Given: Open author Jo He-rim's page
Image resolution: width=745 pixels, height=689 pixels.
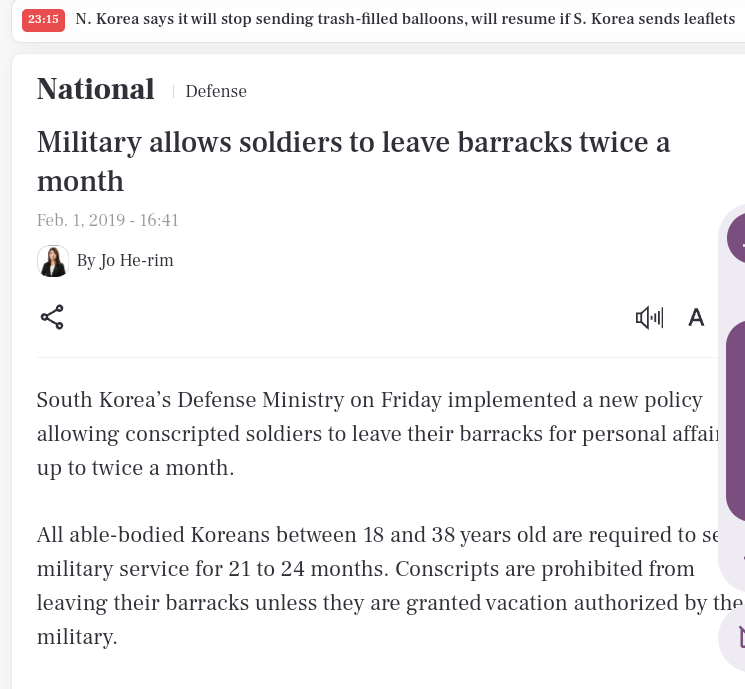Looking at the screenshot, I should click(125, 261).
